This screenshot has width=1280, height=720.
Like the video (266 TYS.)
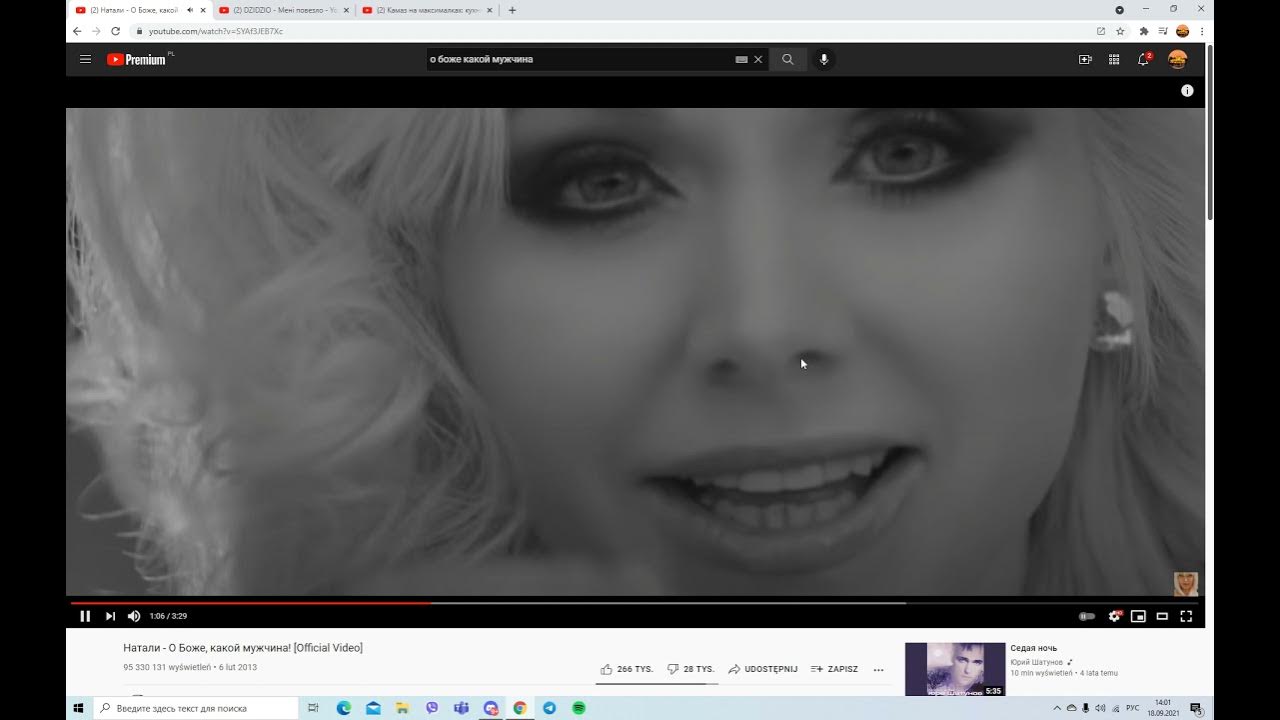coord(626,669)
